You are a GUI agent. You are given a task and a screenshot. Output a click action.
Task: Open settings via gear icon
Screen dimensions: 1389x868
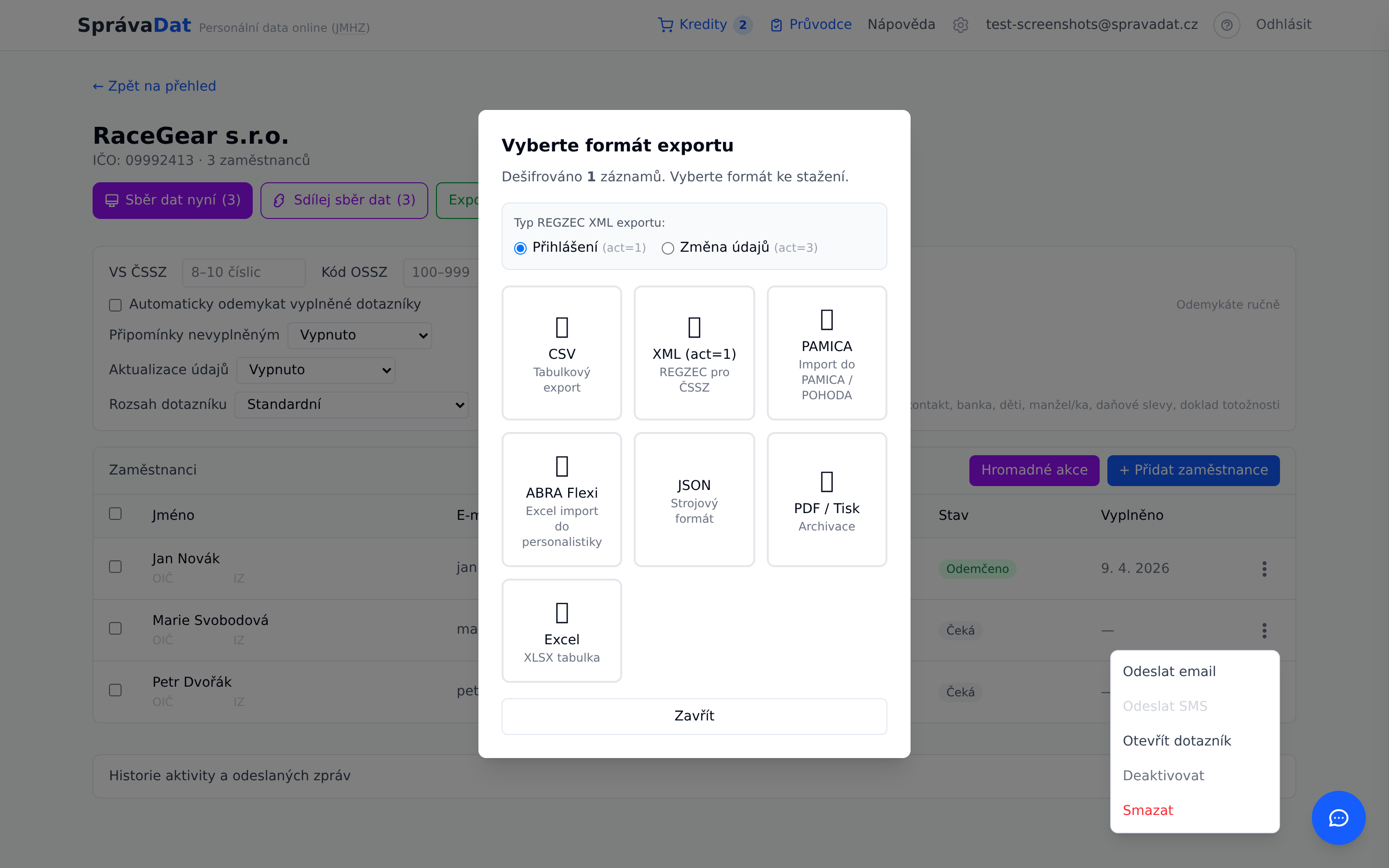[x=960, y=25]
